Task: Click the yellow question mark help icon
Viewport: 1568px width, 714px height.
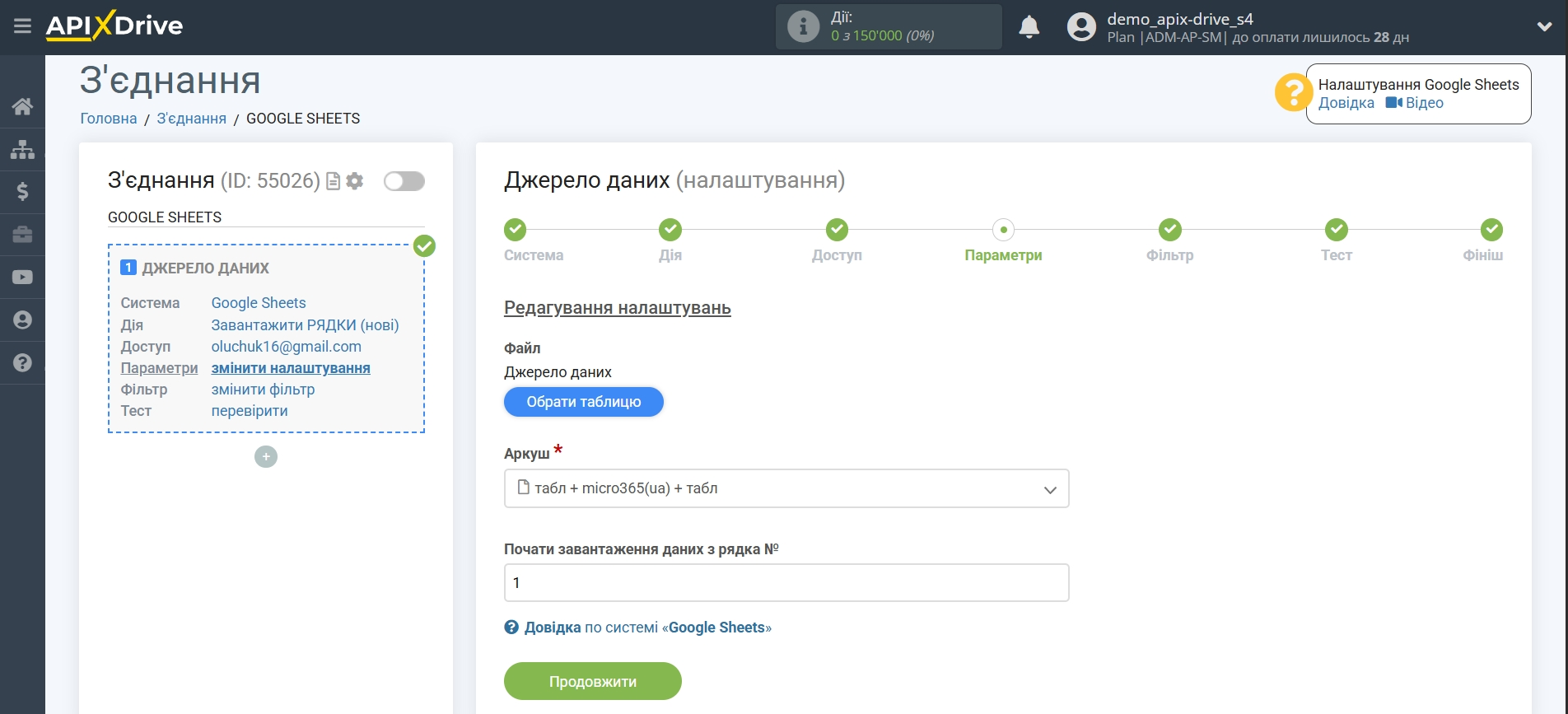Action: [1293, 92]
